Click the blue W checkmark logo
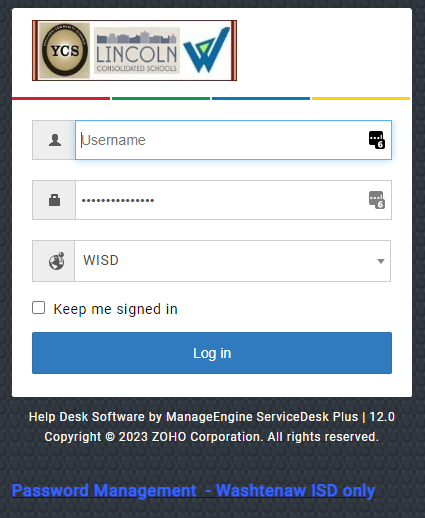Image resolution: width=425 pixels, height=518 pixels. (x=206, y=50)
